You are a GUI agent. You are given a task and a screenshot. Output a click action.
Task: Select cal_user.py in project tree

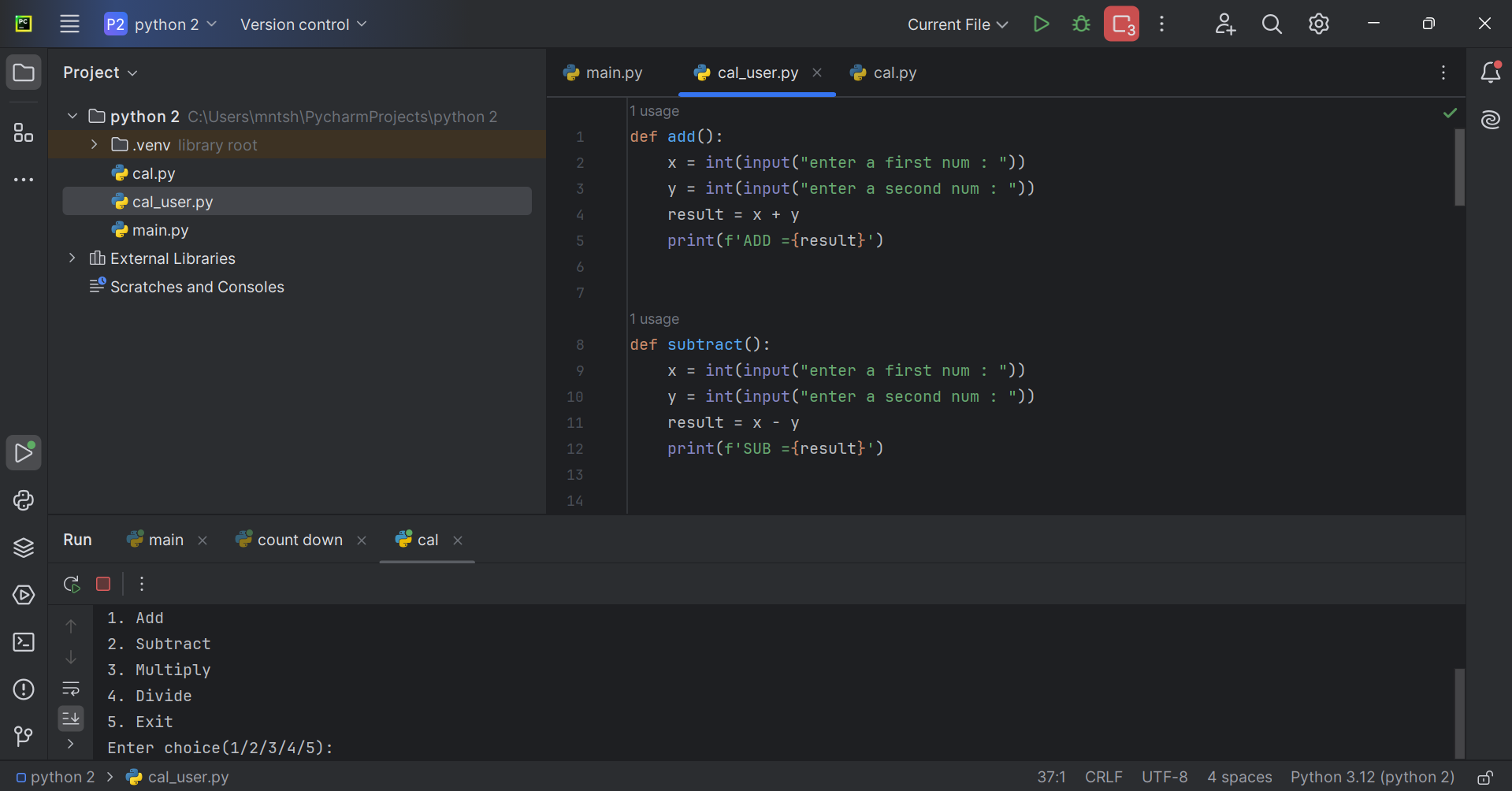[296, 202]
